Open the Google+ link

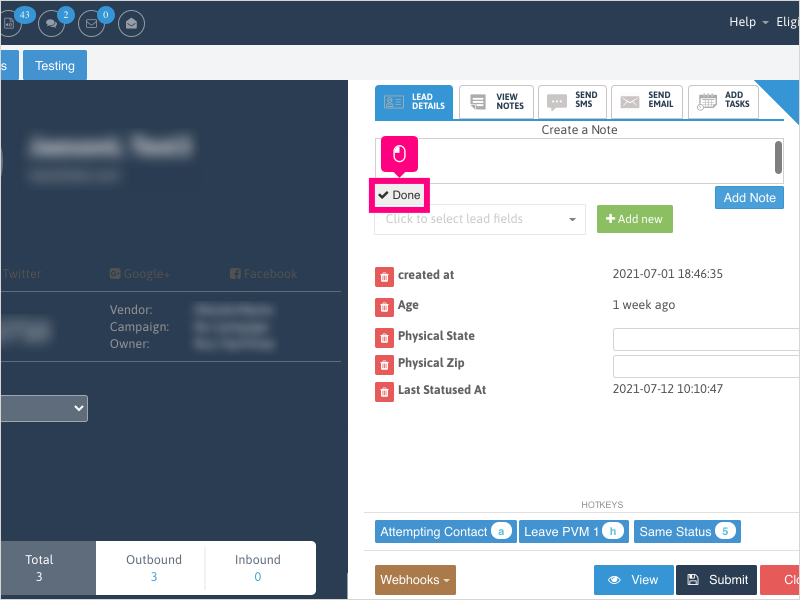139,273
